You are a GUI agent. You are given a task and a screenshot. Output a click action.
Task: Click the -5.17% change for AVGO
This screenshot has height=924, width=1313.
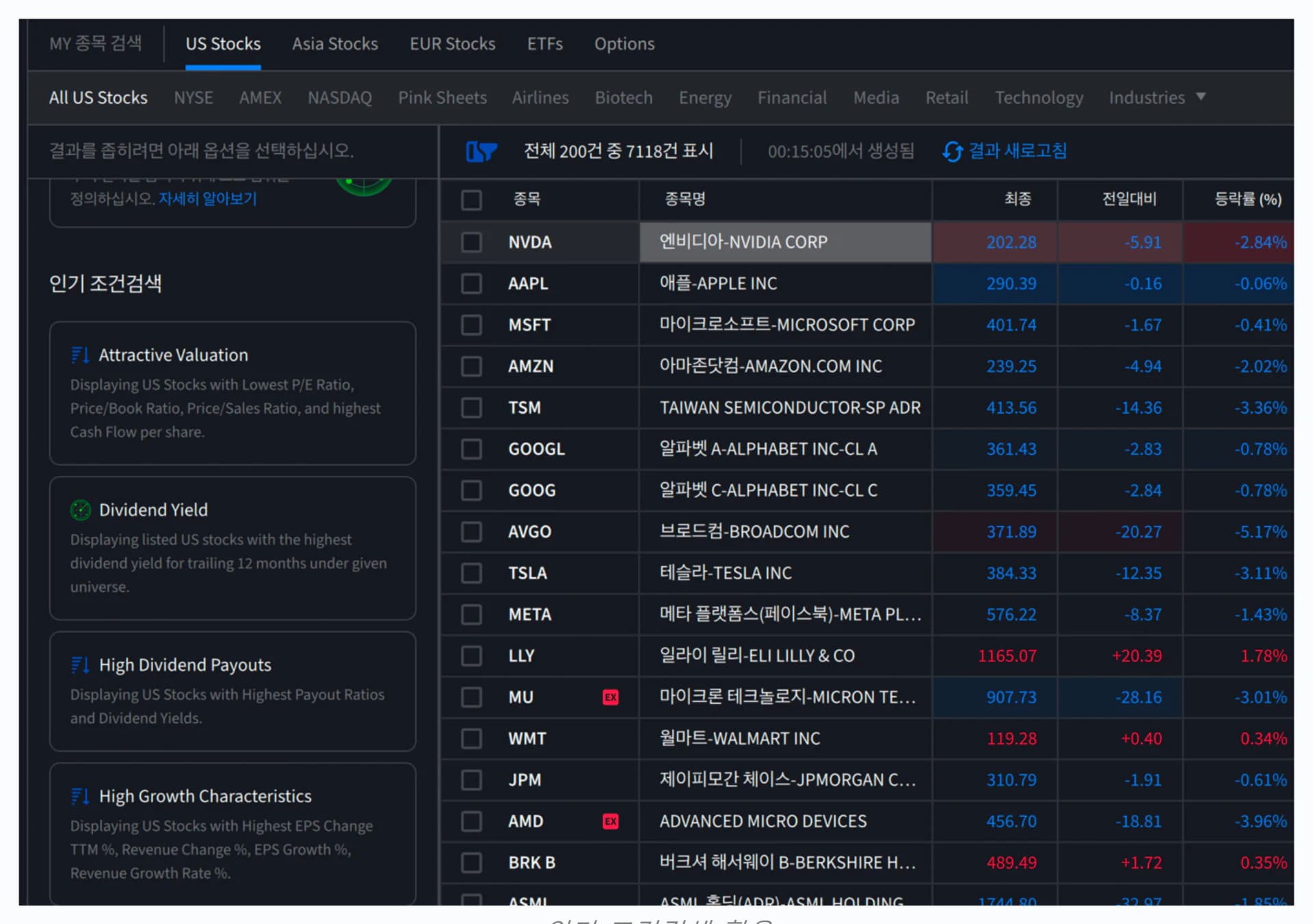(x=1260, y=531)
